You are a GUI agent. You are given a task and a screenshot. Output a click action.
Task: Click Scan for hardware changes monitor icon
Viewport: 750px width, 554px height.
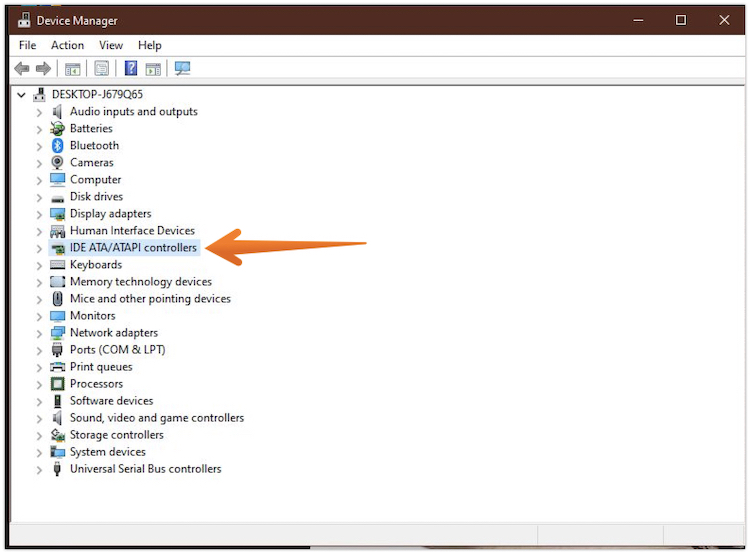pyautogui.click(x=182, y=69)
